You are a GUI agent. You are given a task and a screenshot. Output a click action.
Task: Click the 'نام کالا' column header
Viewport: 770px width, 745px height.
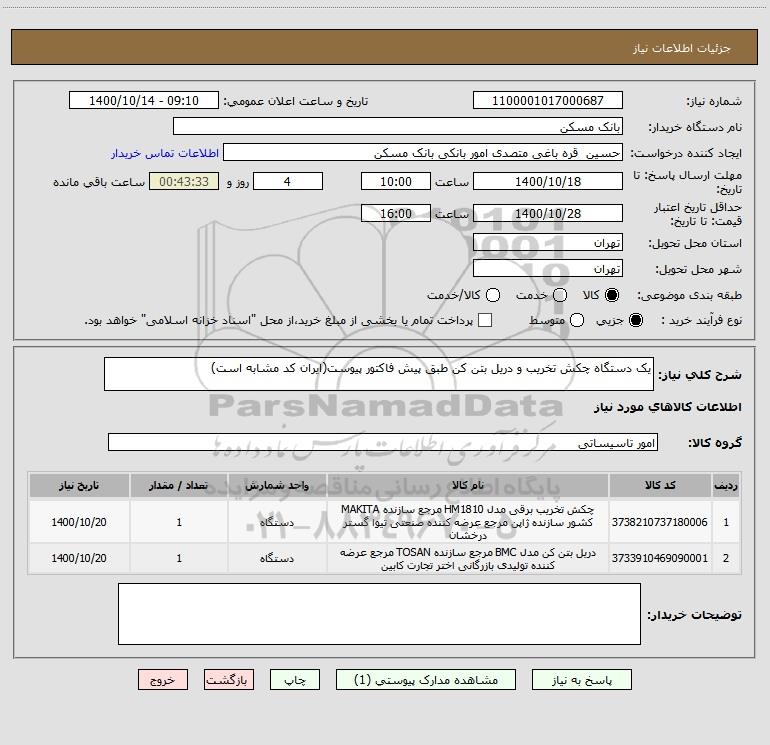pos(468,485)
